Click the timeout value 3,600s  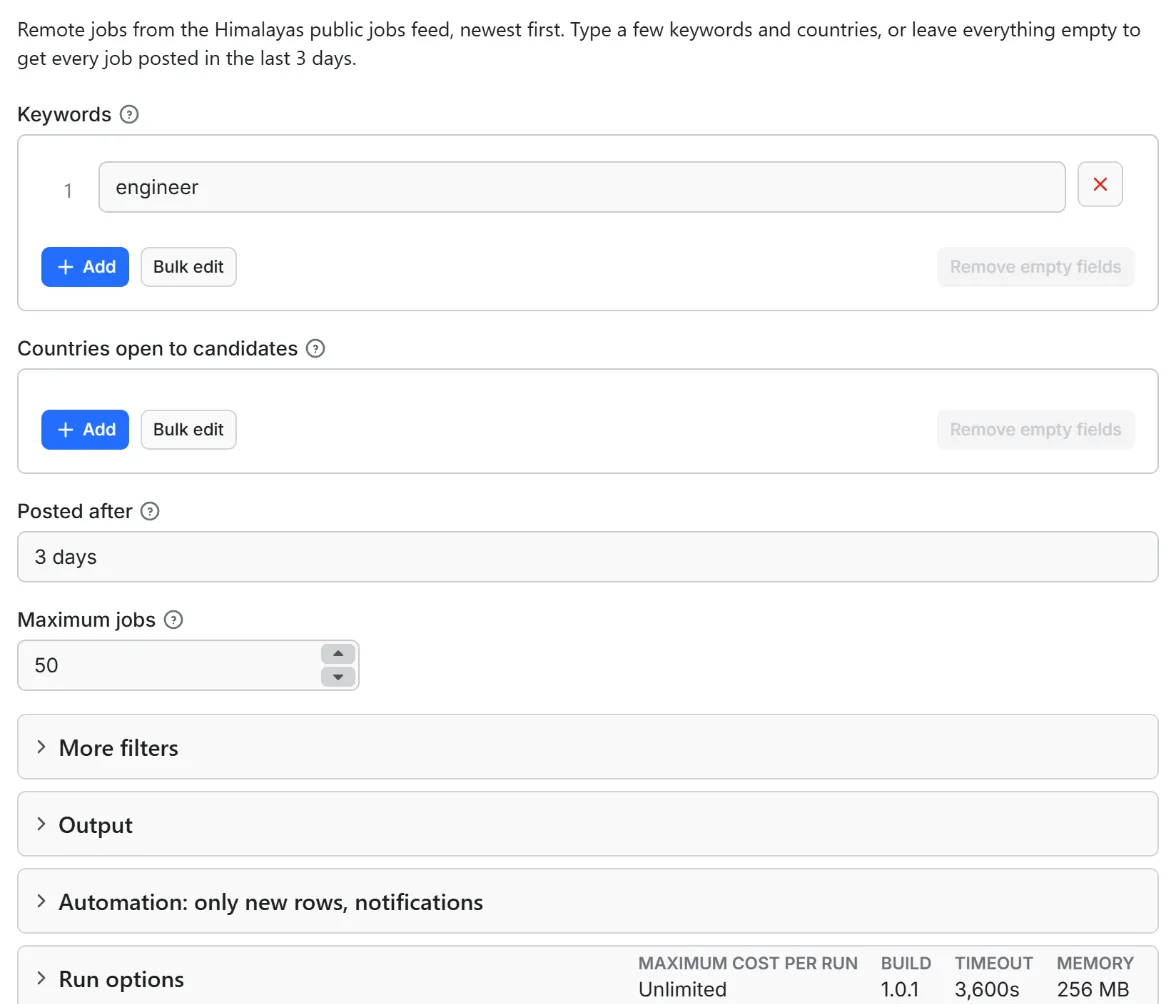pos(987,990)
